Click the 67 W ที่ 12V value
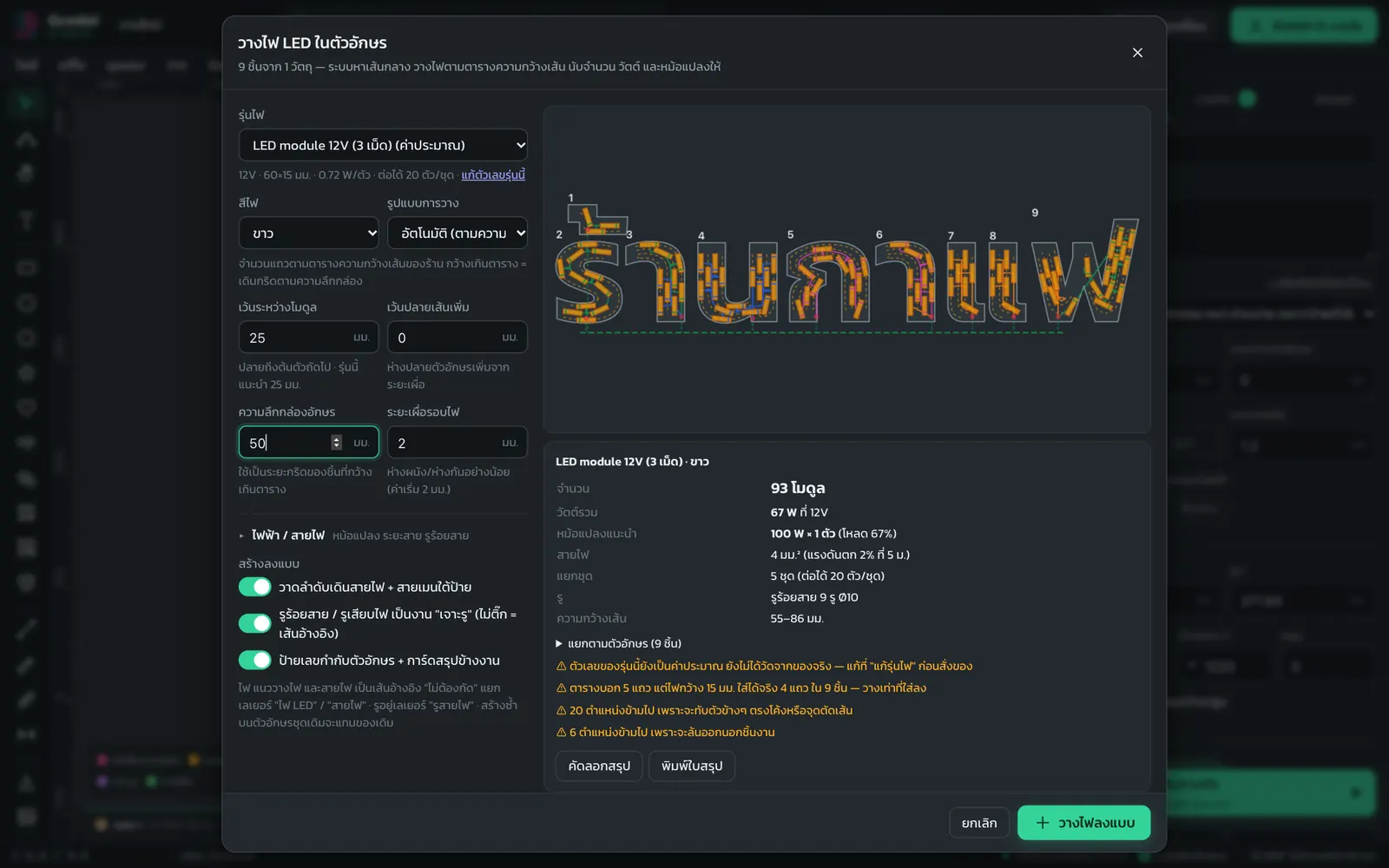The width and height of the screenshot is (1389, 868). click(800, 512)
